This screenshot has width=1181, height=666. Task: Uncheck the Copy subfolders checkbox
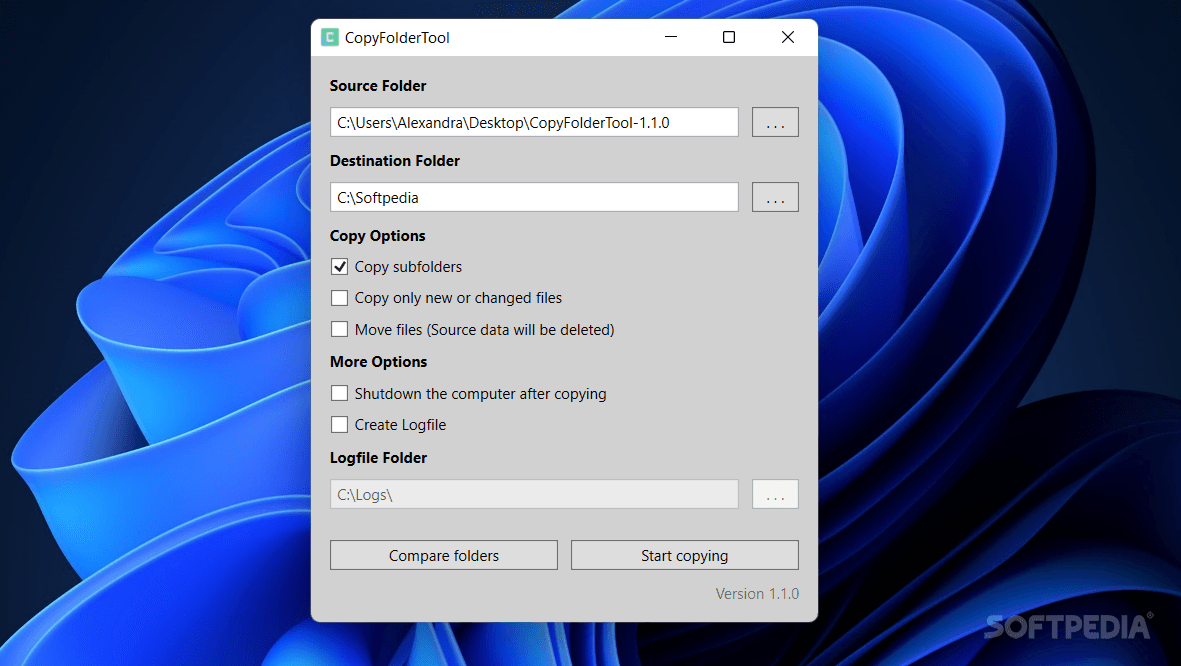340,267
